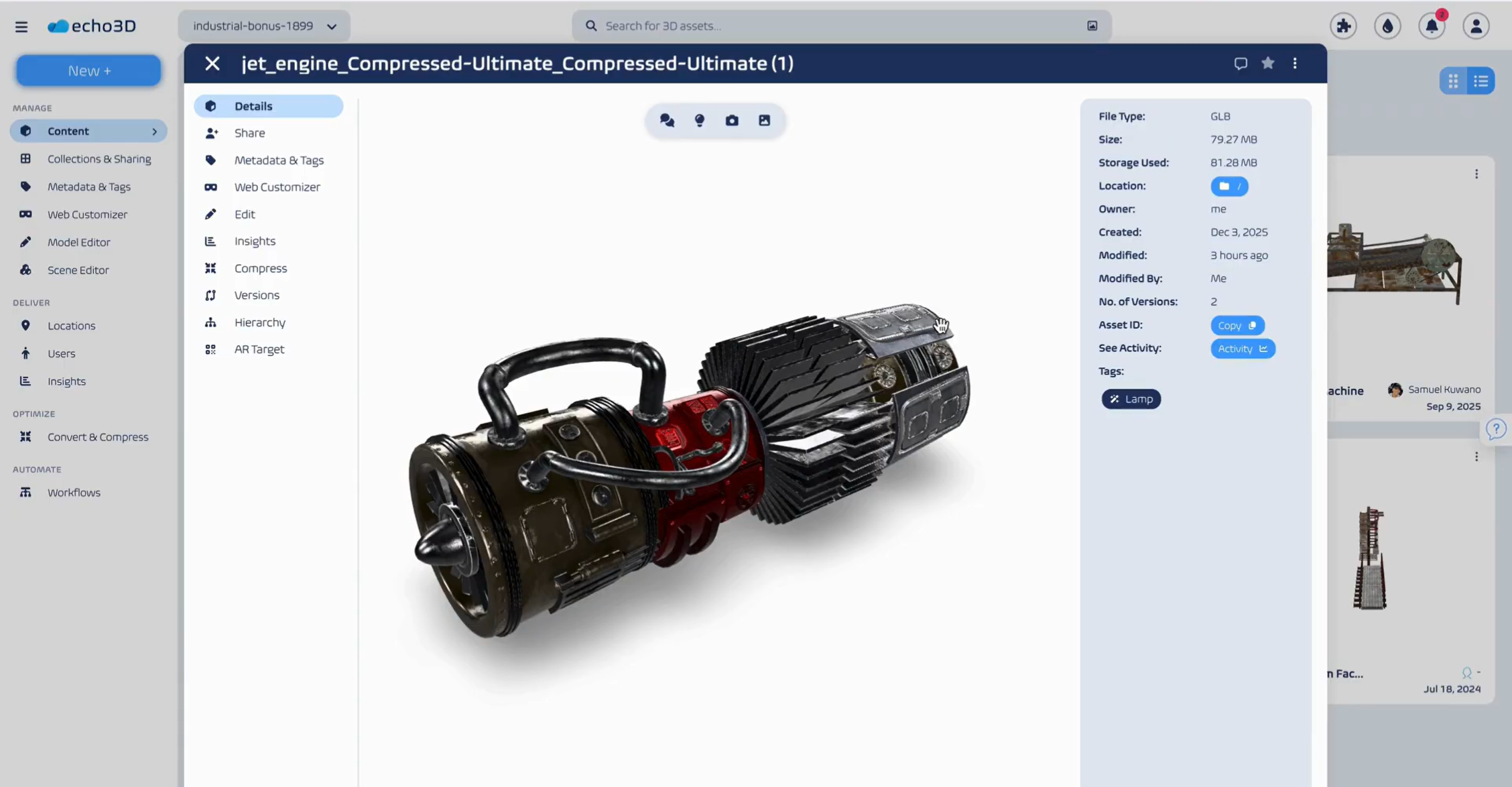Switch asset gallery to list view
1512x787 pixels.
pyautogui.click(x=1481, y=80)
